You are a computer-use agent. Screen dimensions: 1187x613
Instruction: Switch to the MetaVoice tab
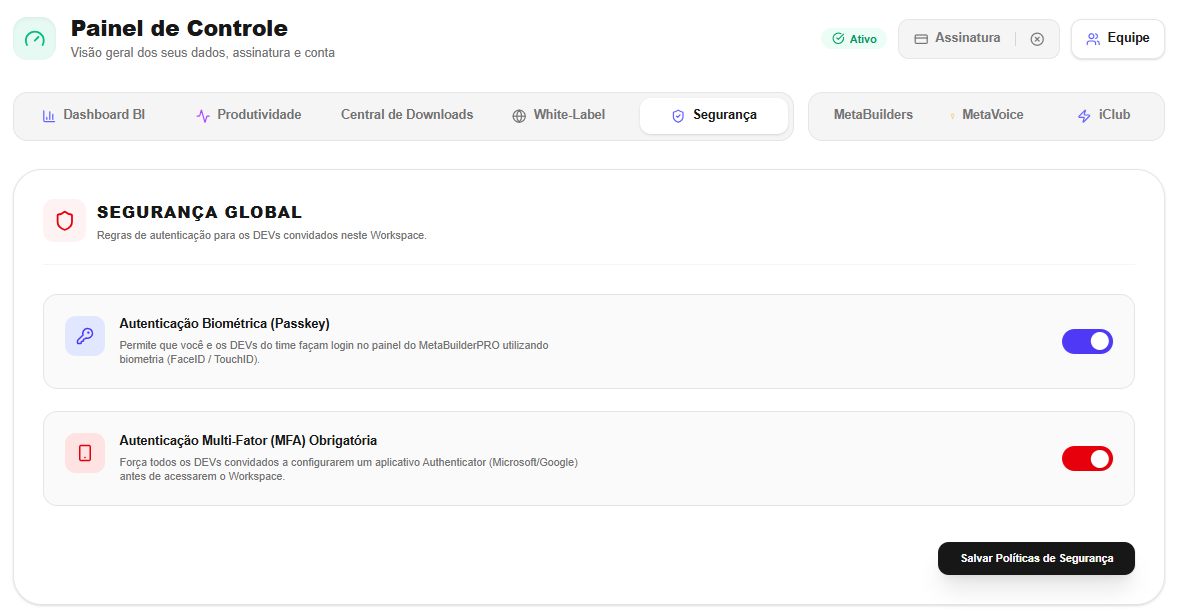point(986,116)
